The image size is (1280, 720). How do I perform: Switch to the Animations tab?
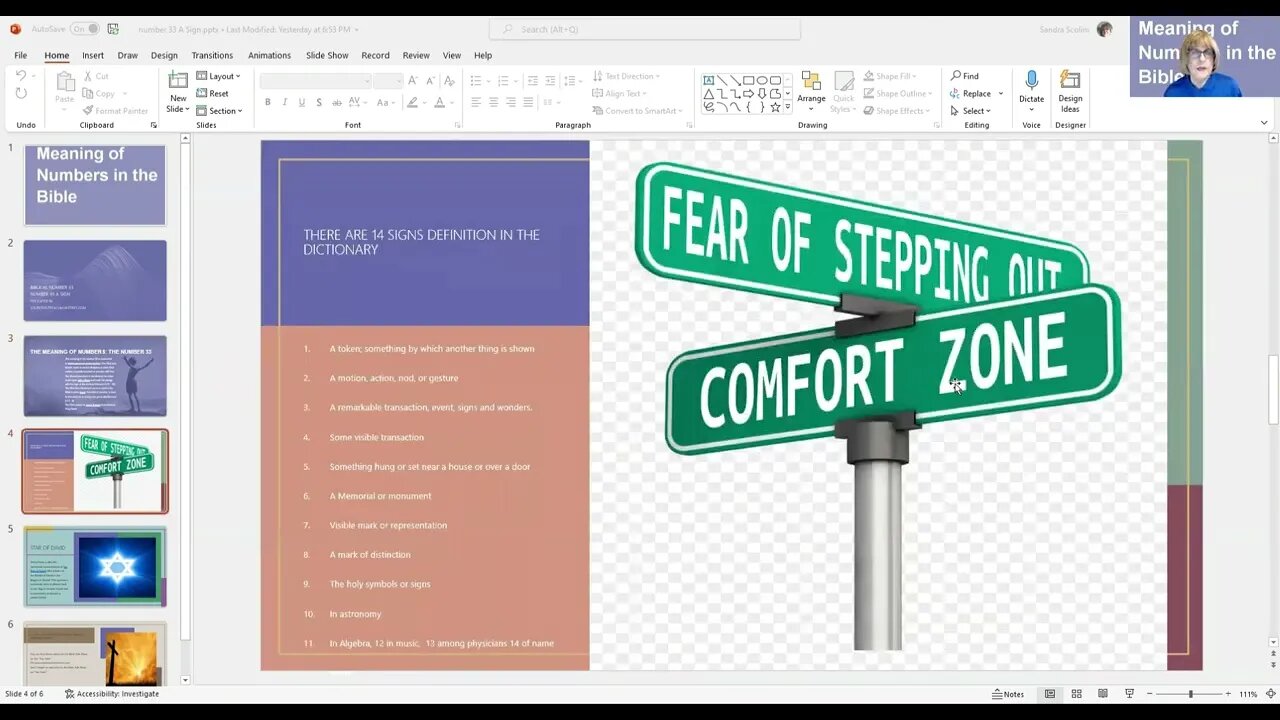[269, 55]
